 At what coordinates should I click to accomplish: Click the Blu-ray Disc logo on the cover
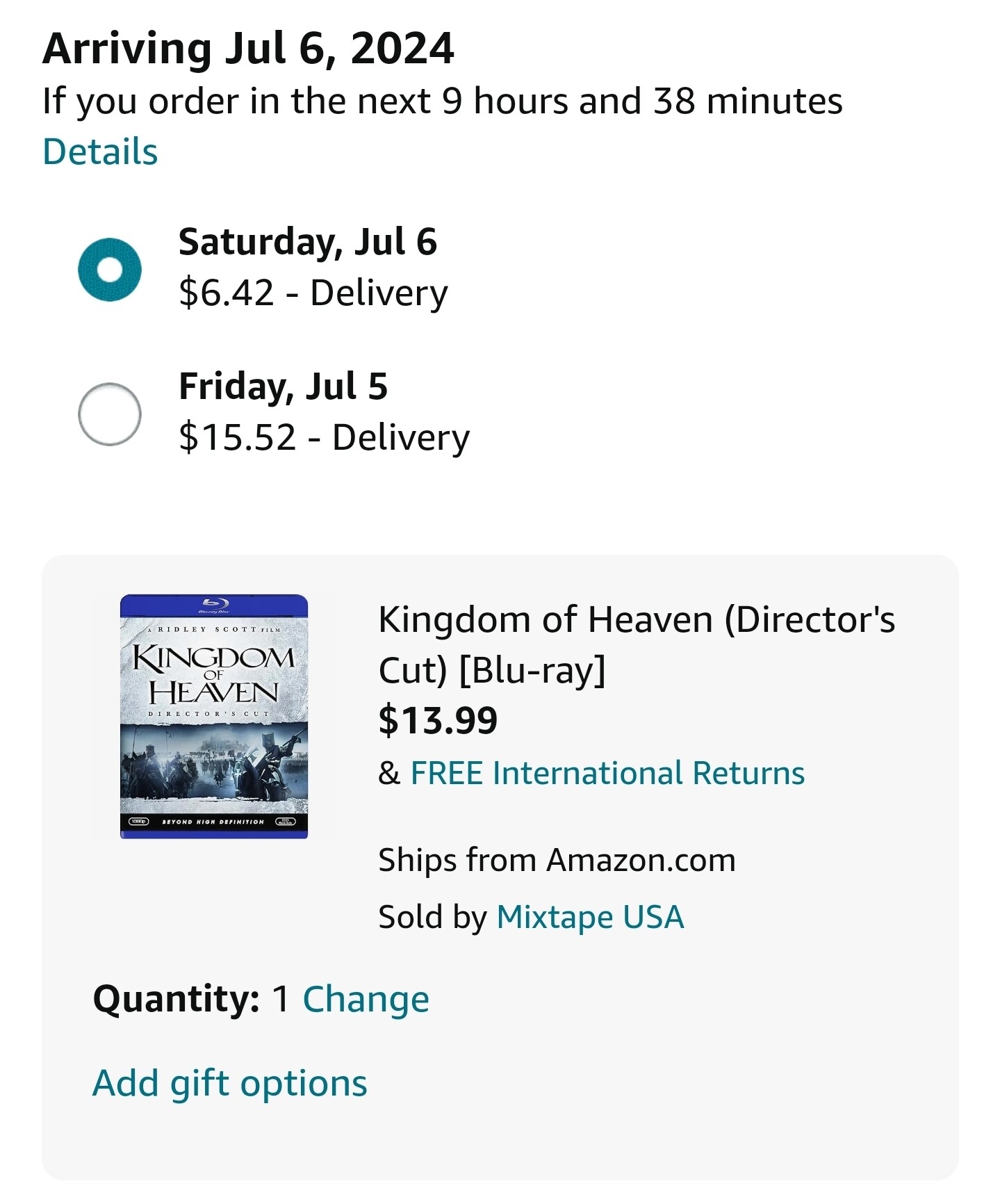click(214, 605)
